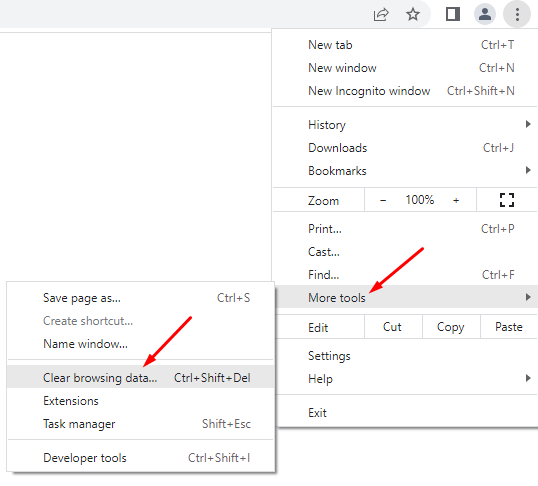Click the Copy edit button
The height and width of the screenshot is (486, 538).
pyautogui.click(x=451, y=327)
